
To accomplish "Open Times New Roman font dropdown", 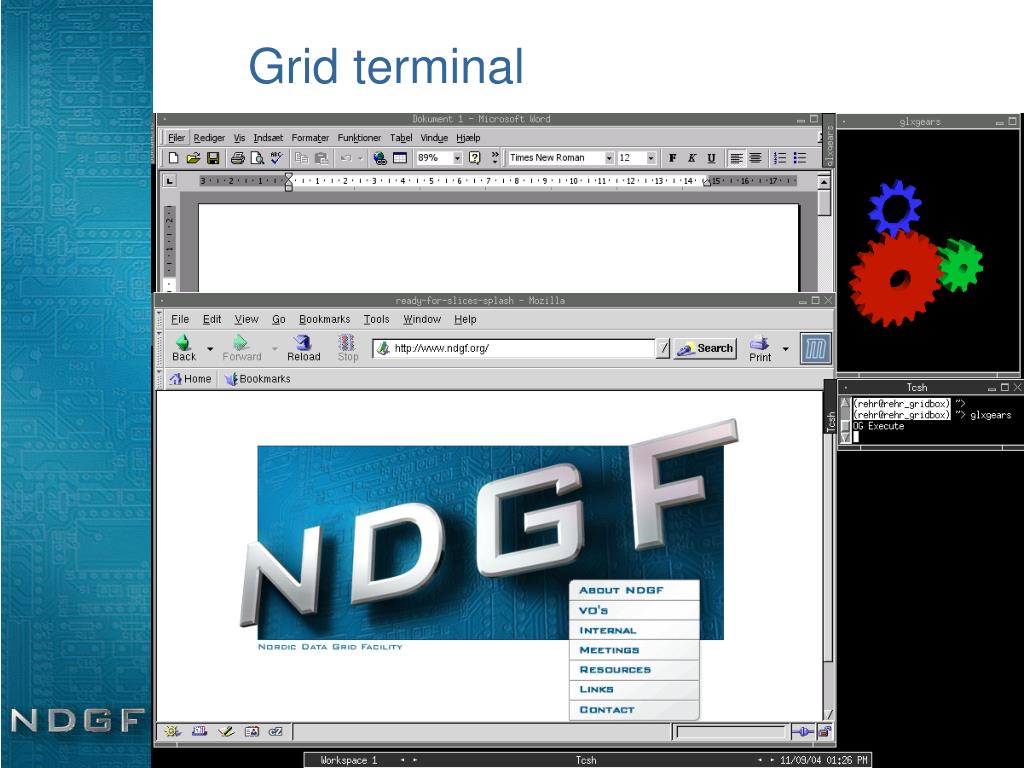I will tap(609, 158).
